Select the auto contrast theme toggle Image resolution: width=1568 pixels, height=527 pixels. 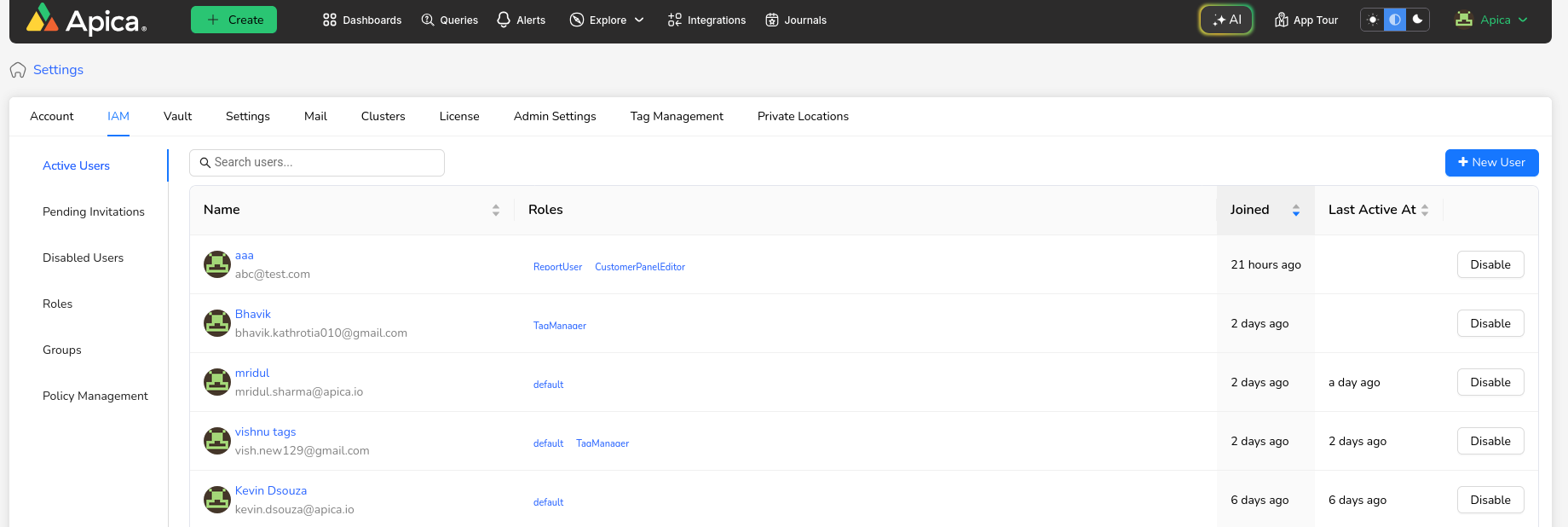(1395, 20)
